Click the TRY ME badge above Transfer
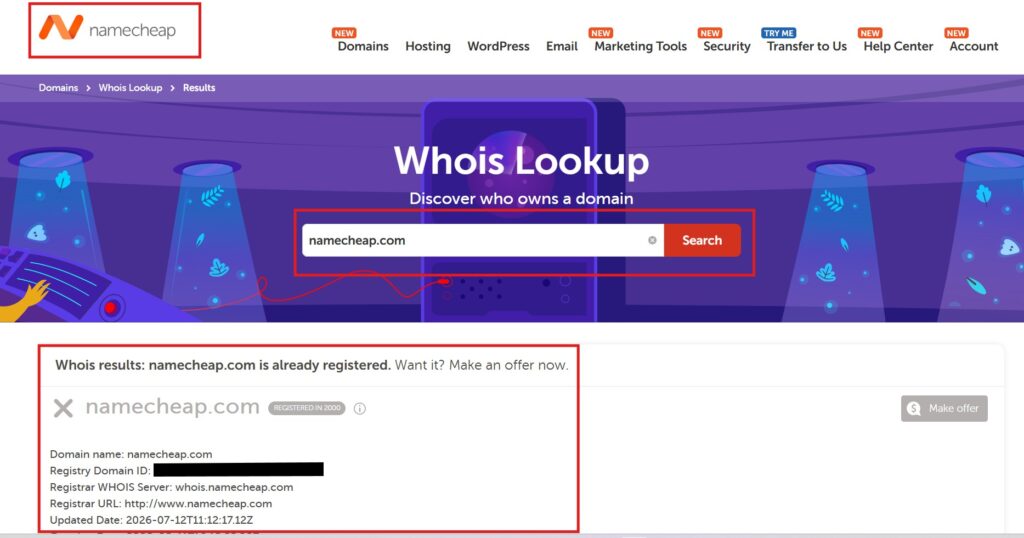Viewport: 1024px width, 538px height. pos(778,33)
